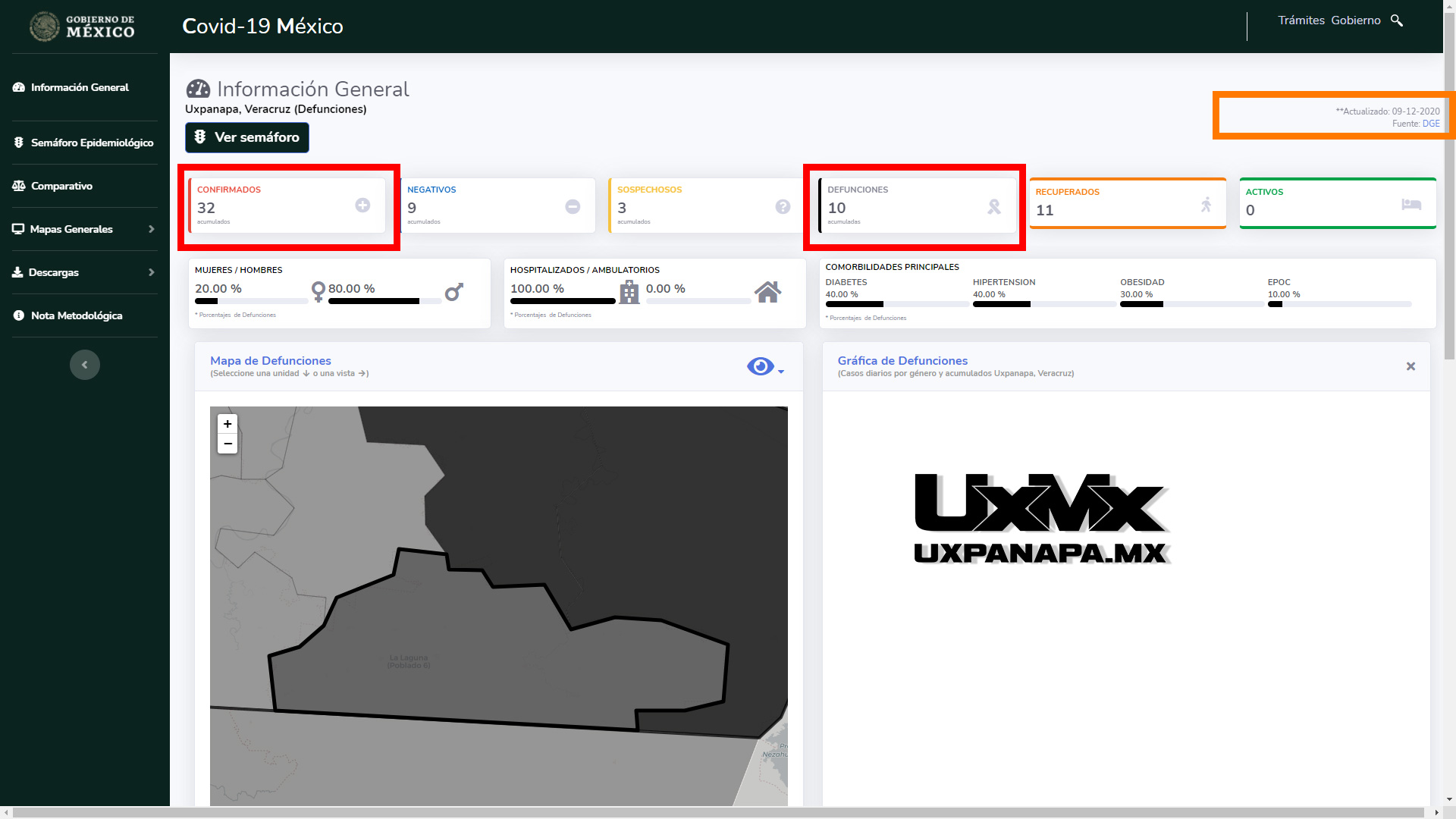
Task: Click the male symbol icon
Action: click(x=453, y=292)
